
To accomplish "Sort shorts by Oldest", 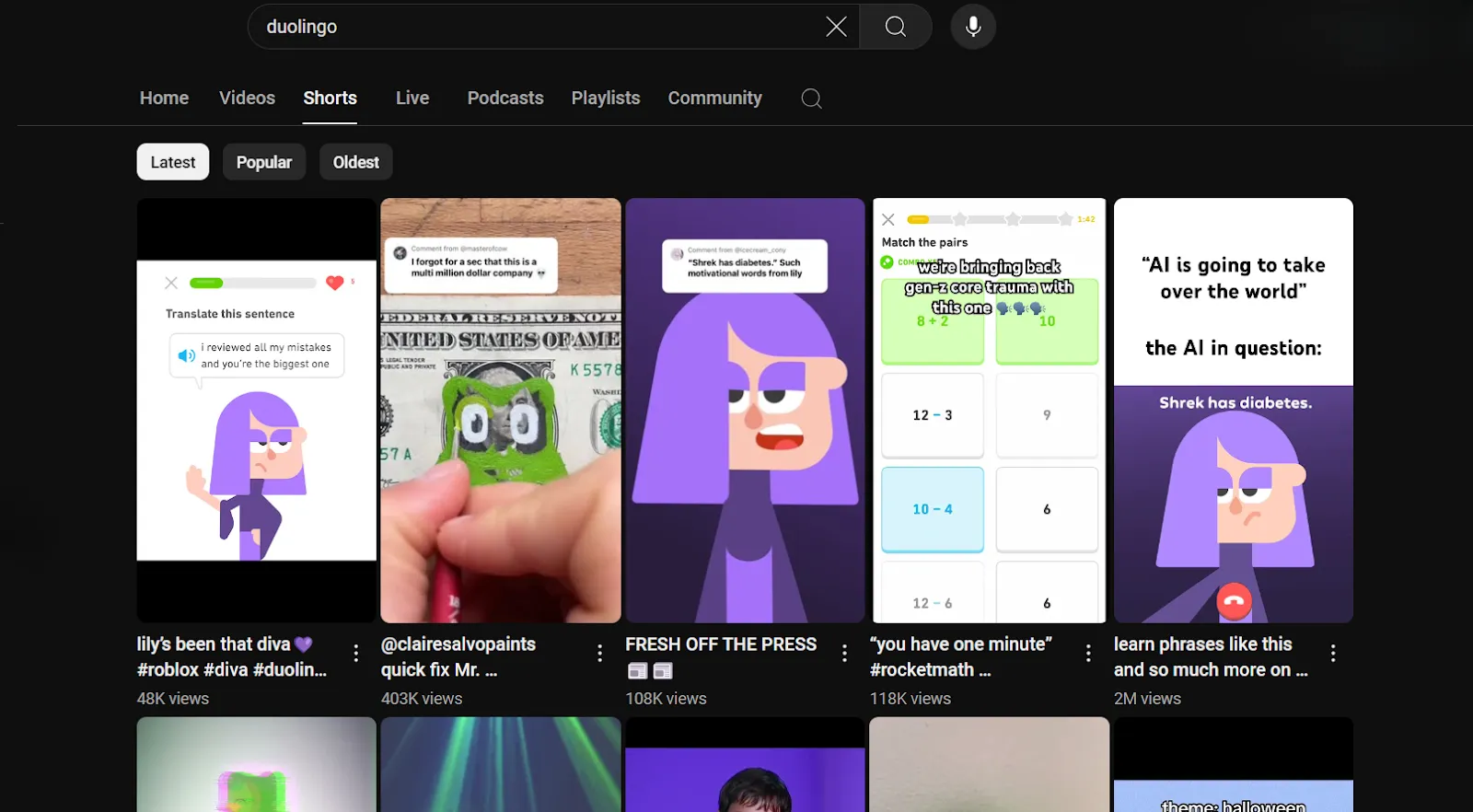I will tap(356, 162).
